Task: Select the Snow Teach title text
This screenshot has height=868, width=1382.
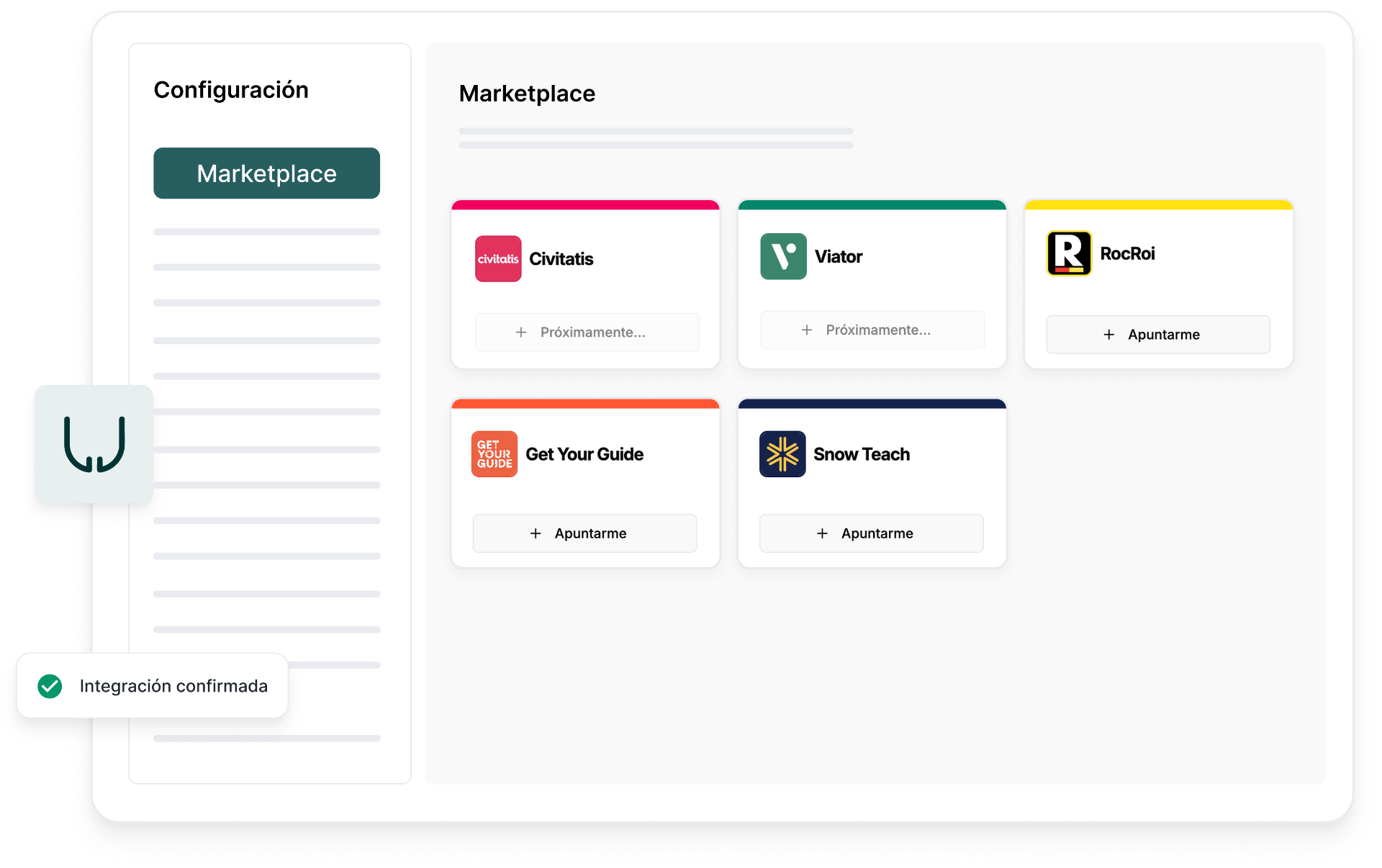Action: [862, 454]
